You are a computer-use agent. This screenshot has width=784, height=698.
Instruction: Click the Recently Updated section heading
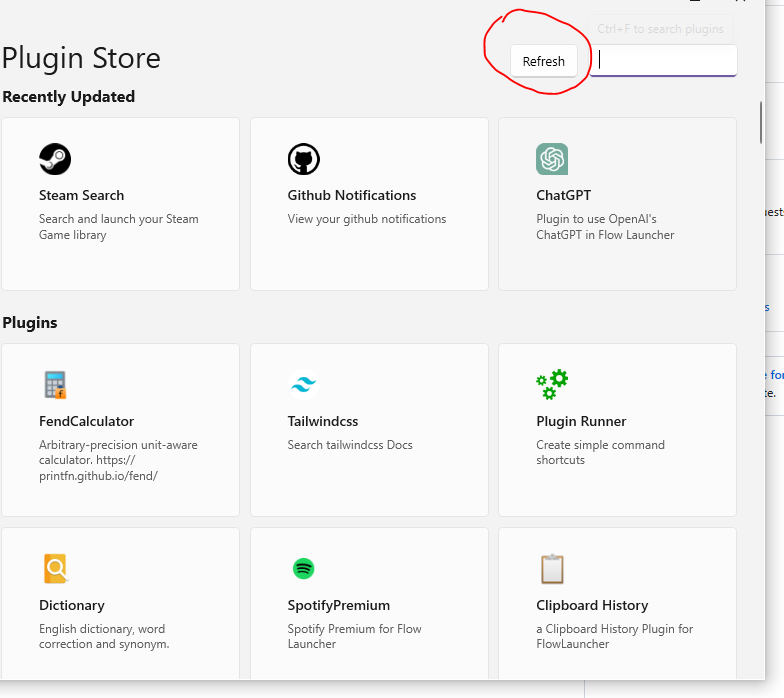click(x=68, y=96)
